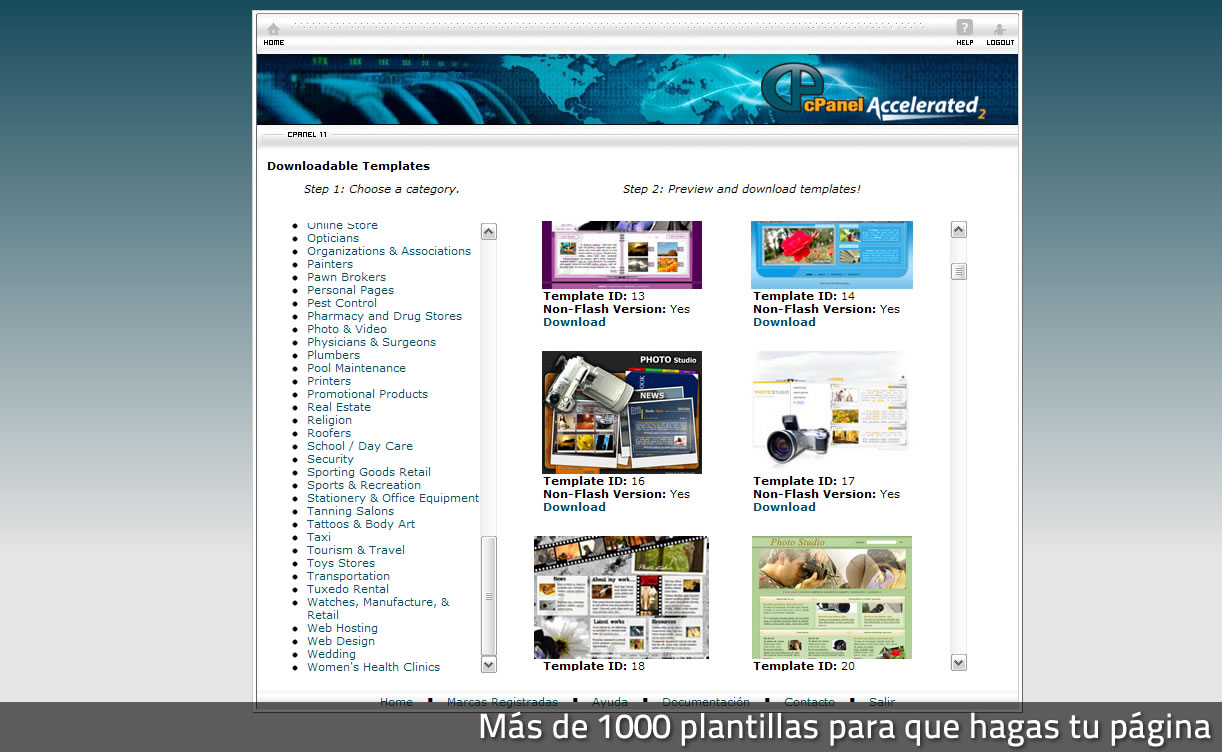Preview the green Photo Studio template 20
Screen dimensions: 1222x752
click(x=831, y=597)
